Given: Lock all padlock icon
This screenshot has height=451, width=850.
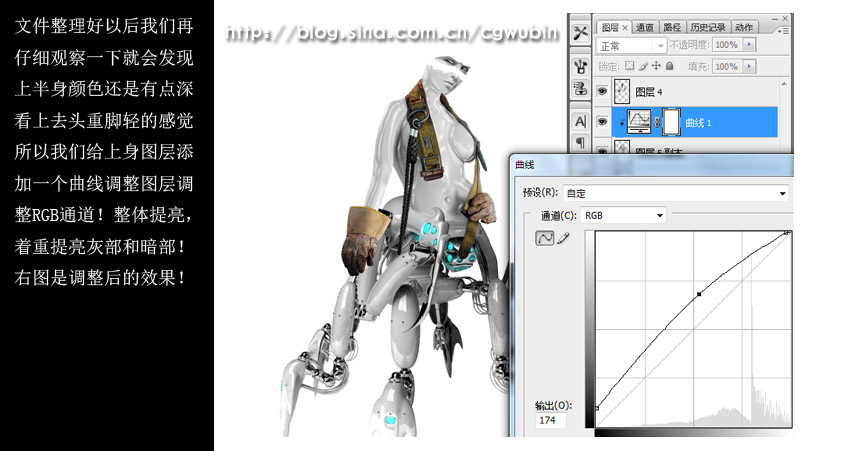Looking at the screenshot, I should (x=669, y=66).
